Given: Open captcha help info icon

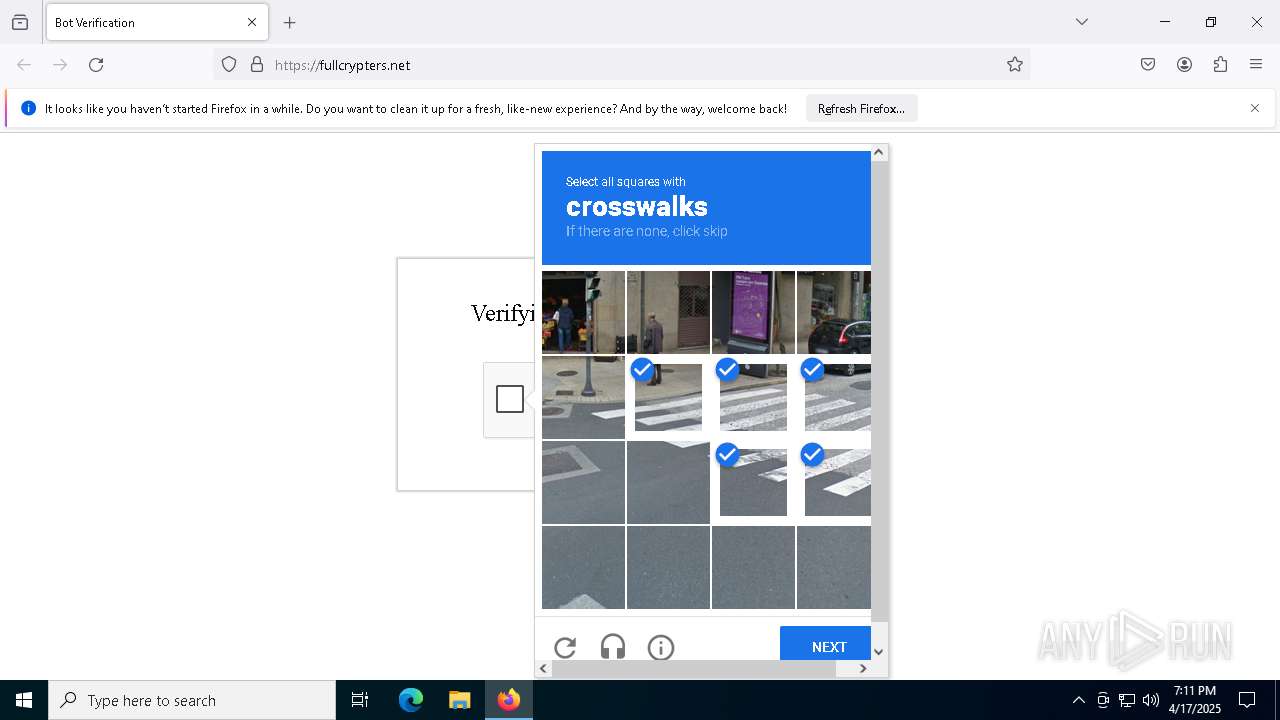Looking at the screenshot, I should (661, 647).
